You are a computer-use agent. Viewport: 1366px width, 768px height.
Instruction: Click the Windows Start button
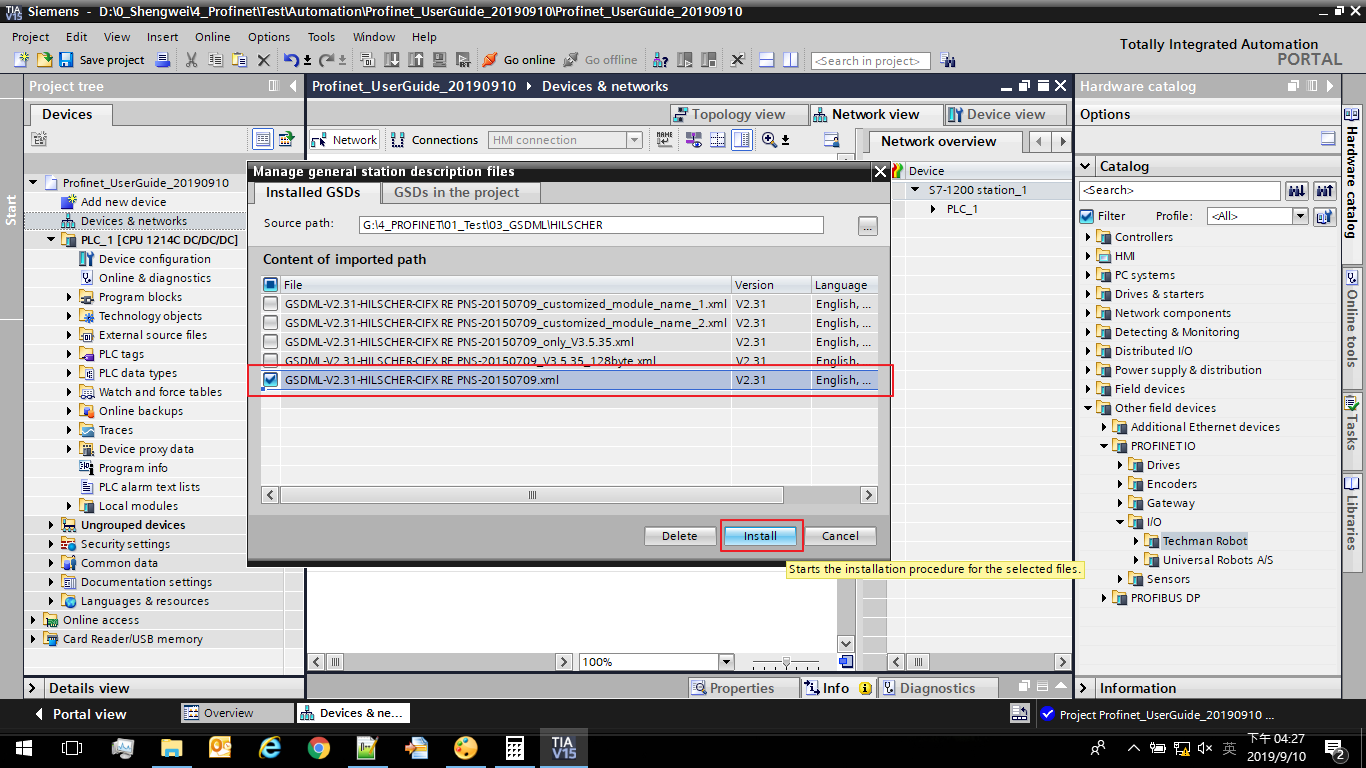(x=23, y=747)
